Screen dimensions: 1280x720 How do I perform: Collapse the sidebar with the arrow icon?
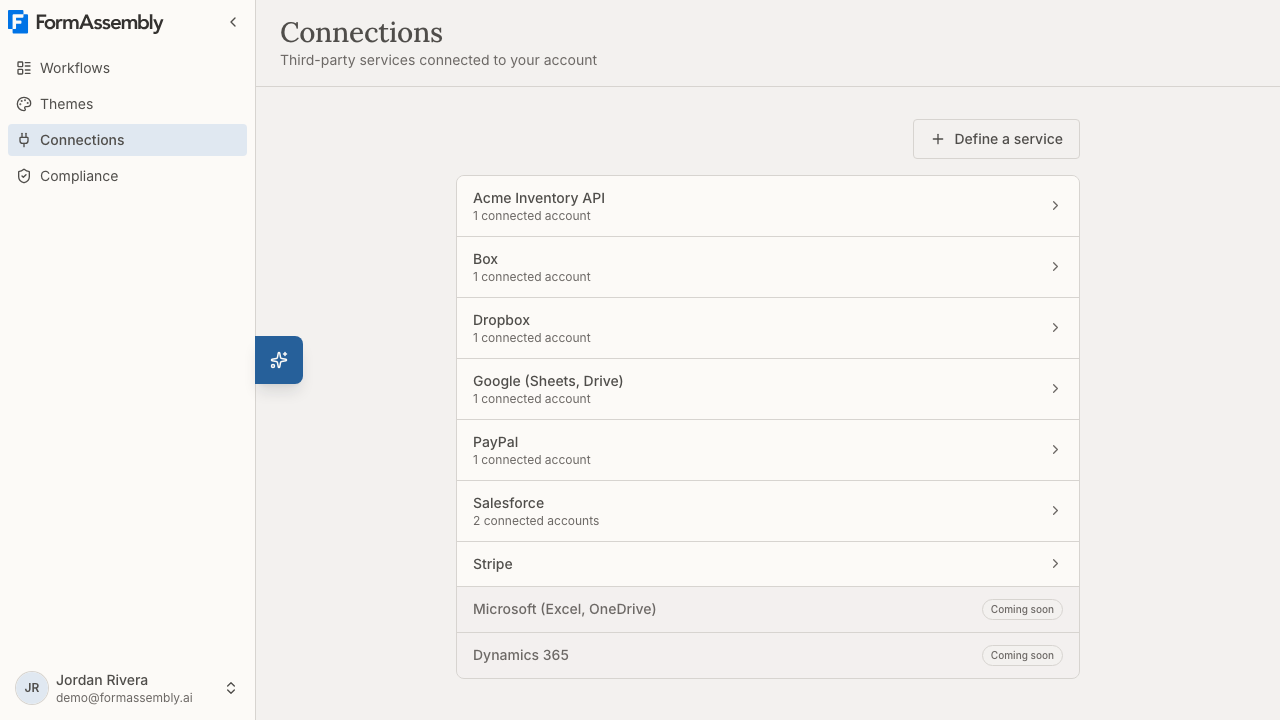pos(233,22)
